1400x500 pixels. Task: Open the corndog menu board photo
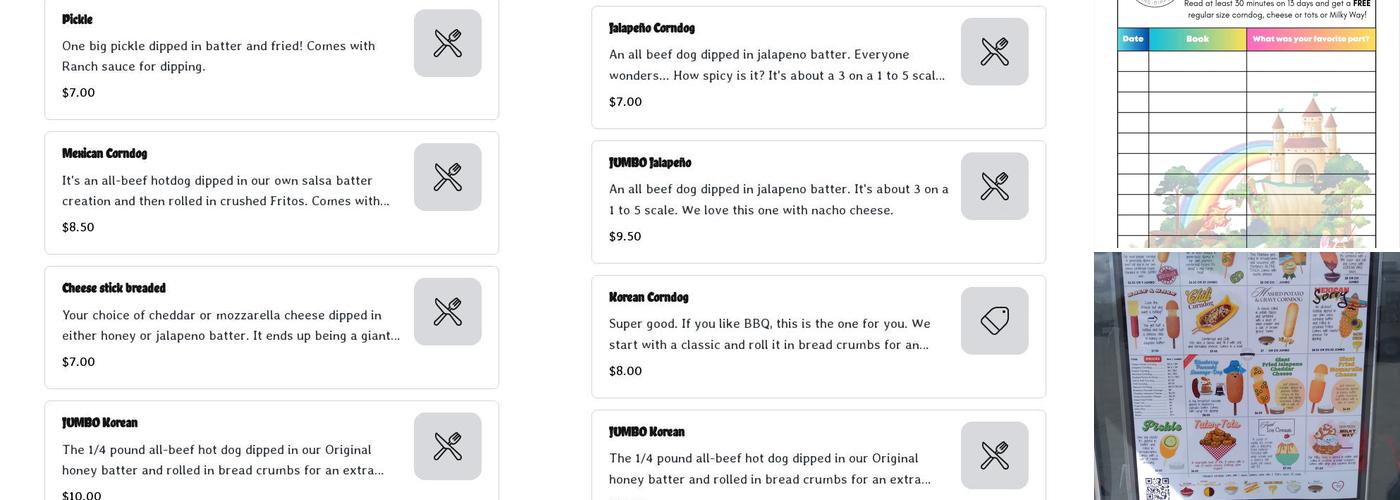pos(1246,376)
